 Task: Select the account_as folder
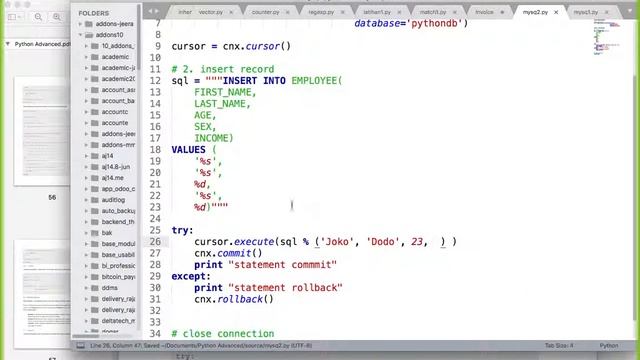[x=118, y=90]
